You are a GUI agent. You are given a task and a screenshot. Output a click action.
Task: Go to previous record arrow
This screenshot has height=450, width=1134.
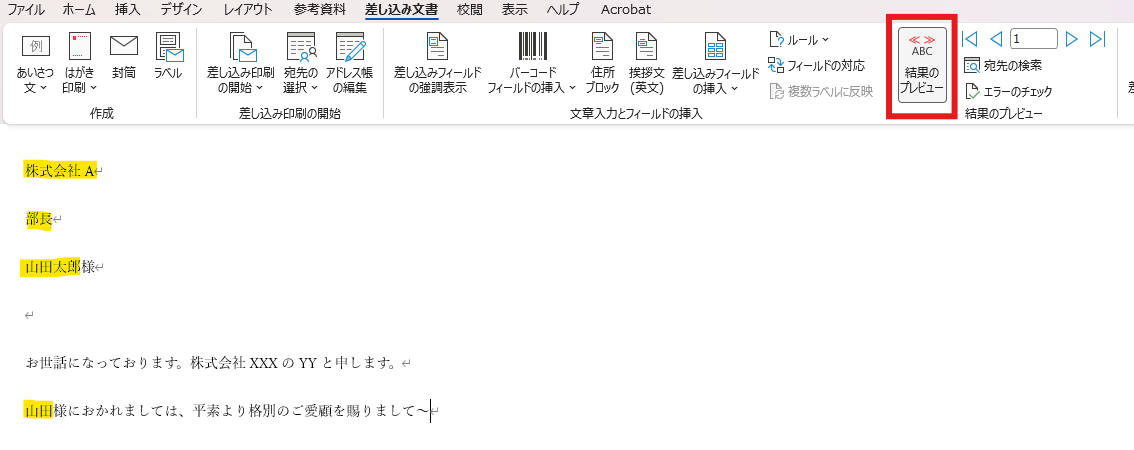995,39
